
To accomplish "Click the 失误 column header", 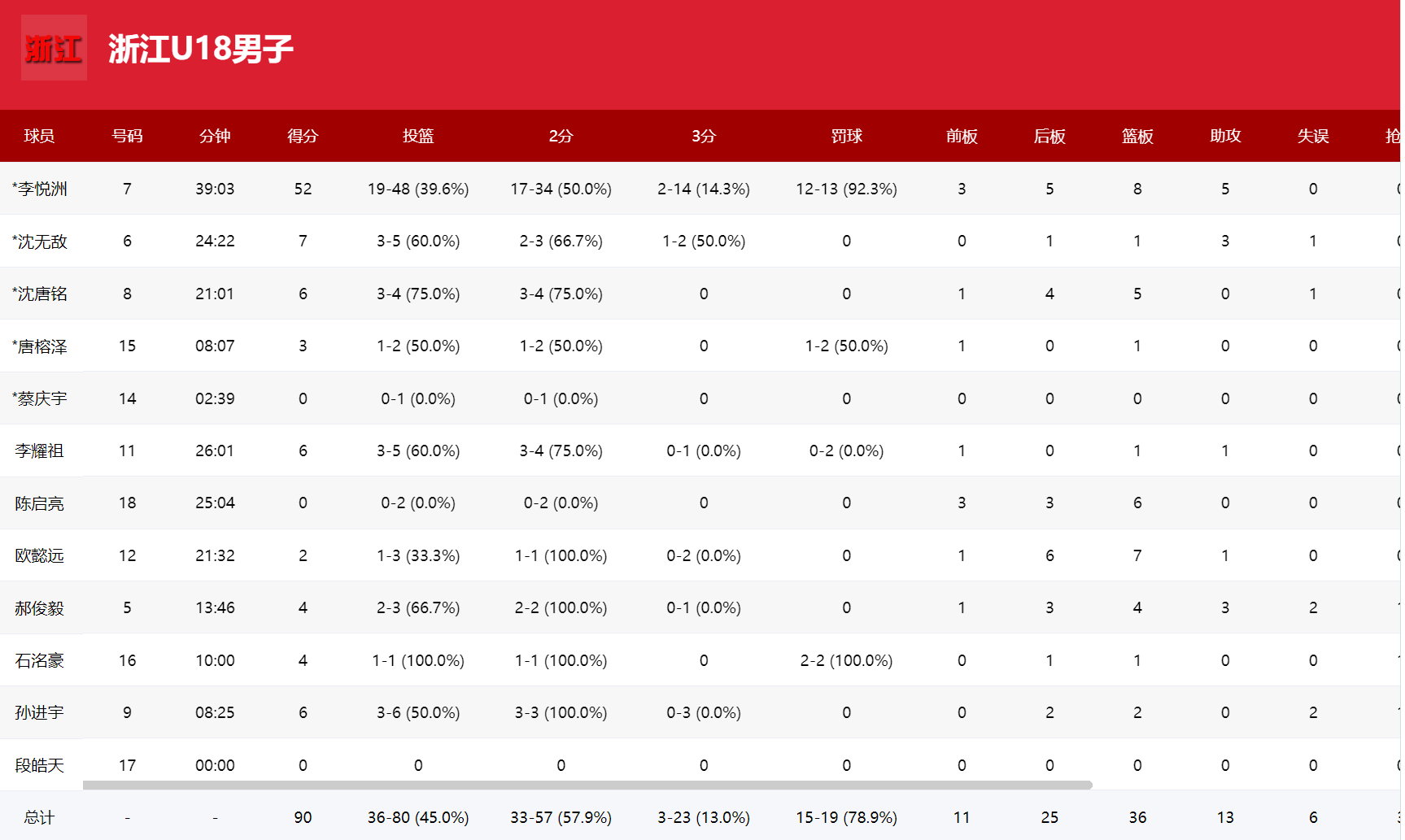I will pyautogui.click(x=1313, y=136).
